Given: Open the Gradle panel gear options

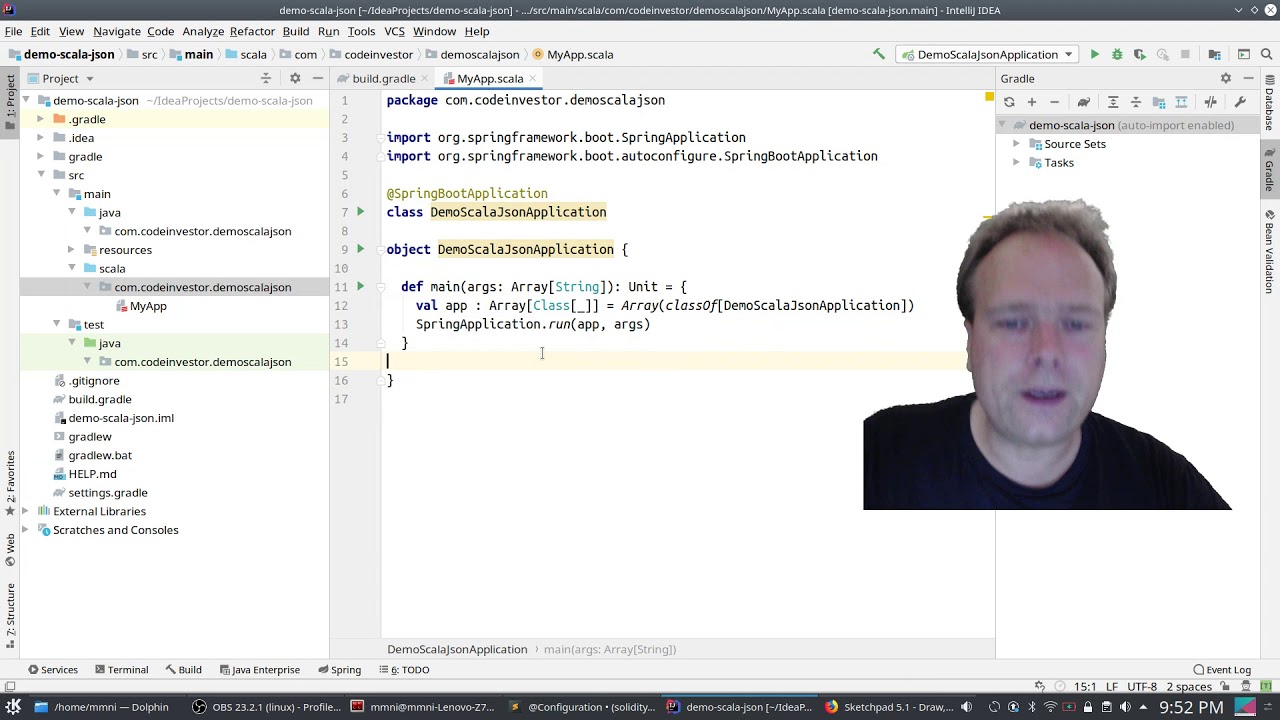Looking at the screenshot, I should (x=1226, y=79).
